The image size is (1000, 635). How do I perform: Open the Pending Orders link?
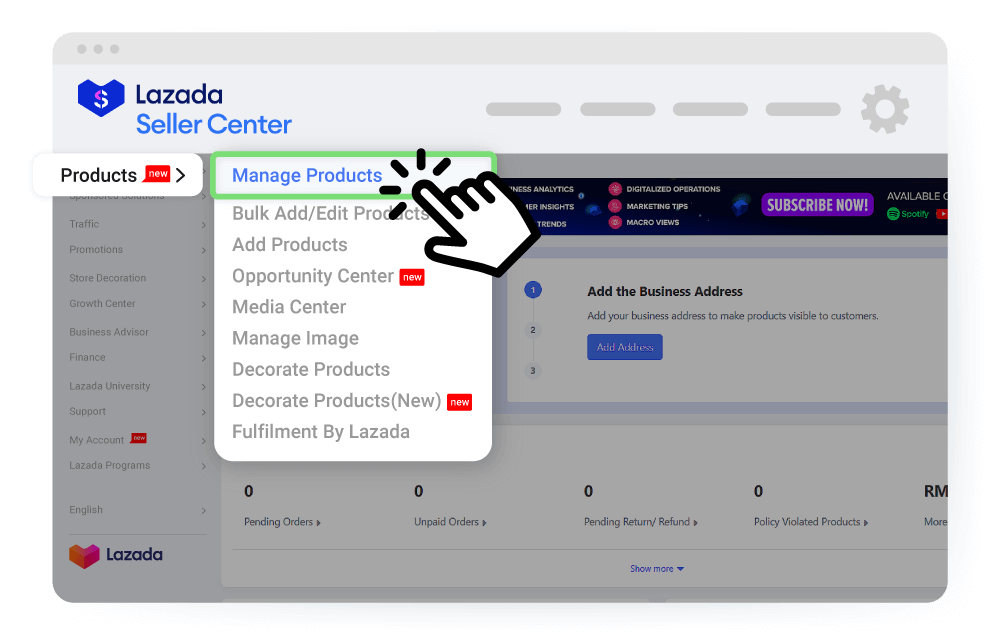point(283,522)
